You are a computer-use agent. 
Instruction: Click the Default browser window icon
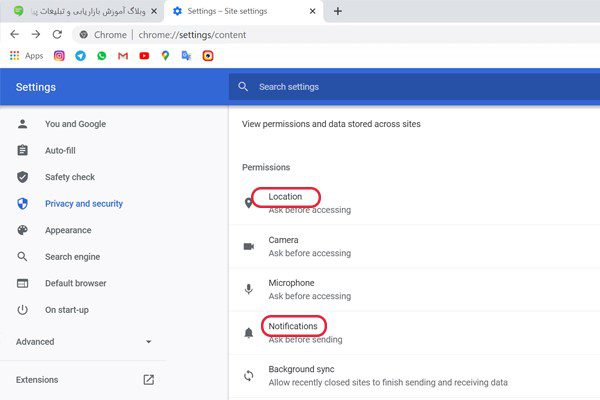tap(23, 283)
